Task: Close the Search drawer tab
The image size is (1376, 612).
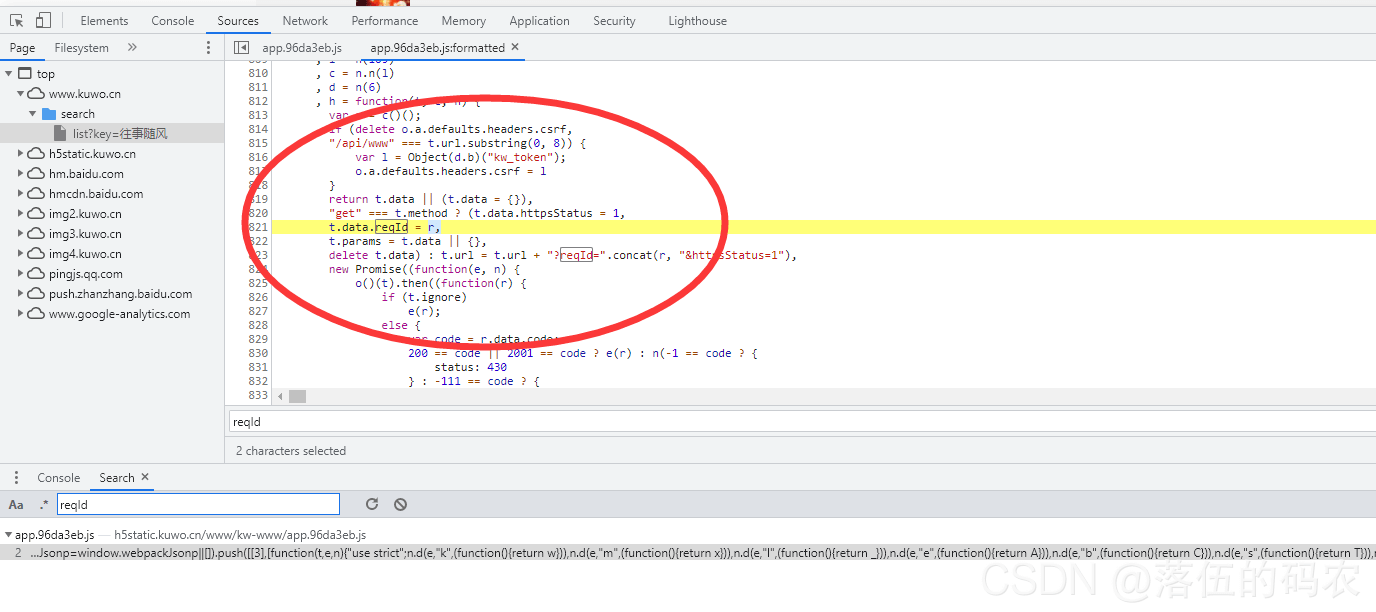Action: click(x=145, y=477)
